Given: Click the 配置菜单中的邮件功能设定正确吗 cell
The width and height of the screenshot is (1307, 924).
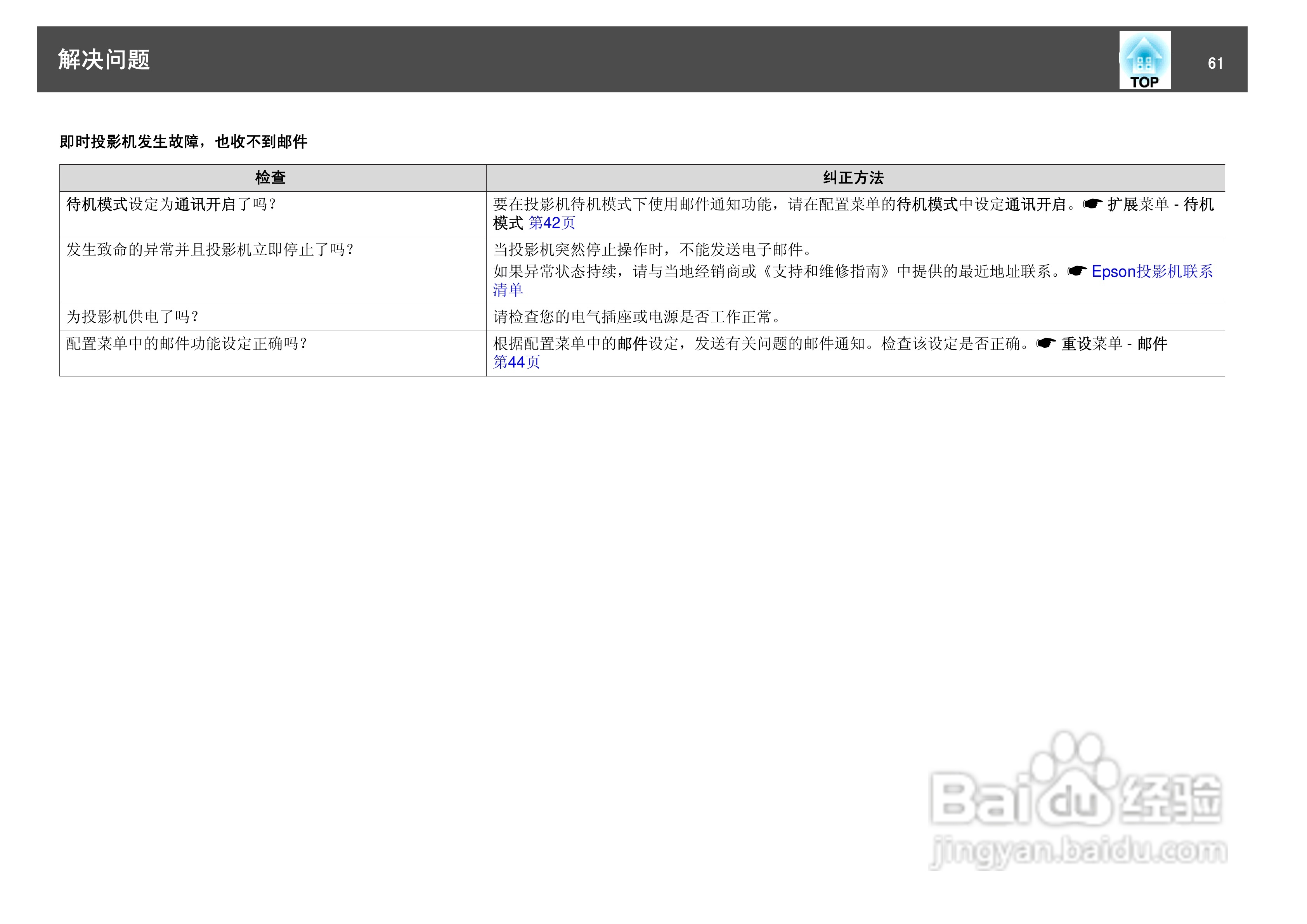Looking at the screenshot, I should (187, 343).
